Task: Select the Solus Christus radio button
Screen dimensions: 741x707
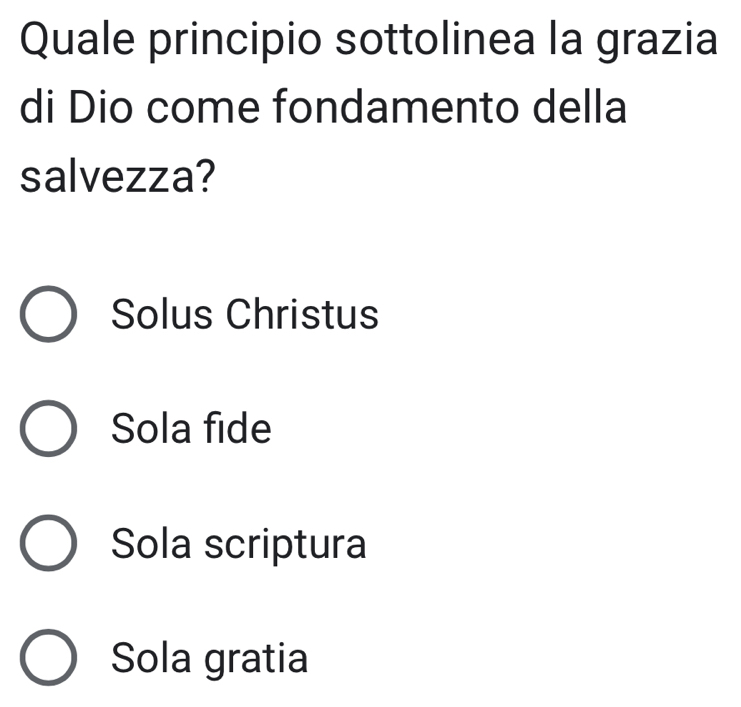Action: [47, 316]
